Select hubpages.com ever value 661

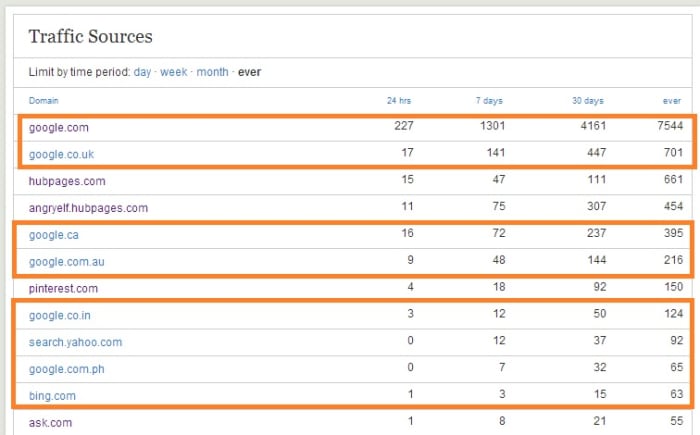pyautogui.click(x=673, y=180)
